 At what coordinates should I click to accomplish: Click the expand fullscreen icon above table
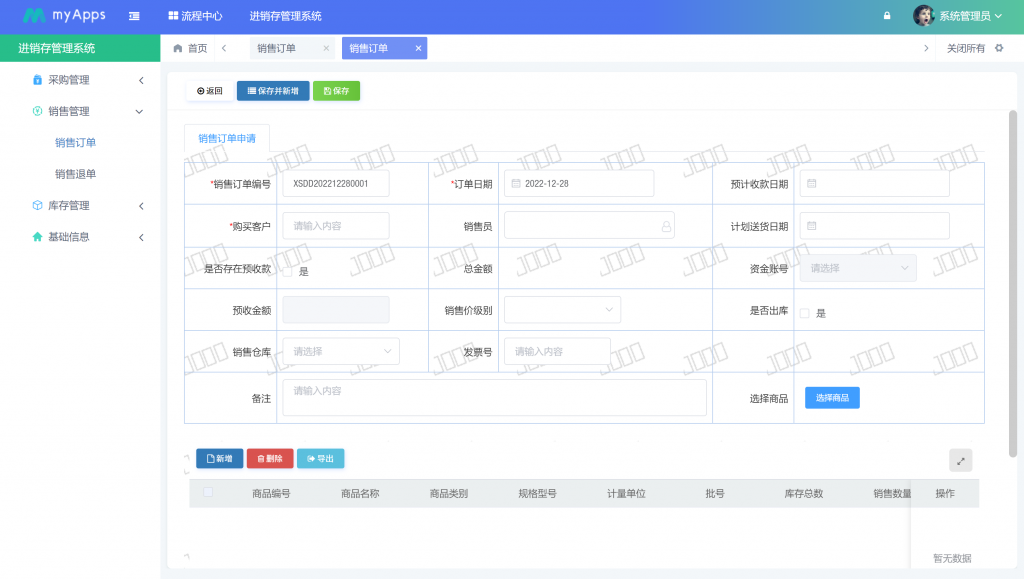coord(960,460)
